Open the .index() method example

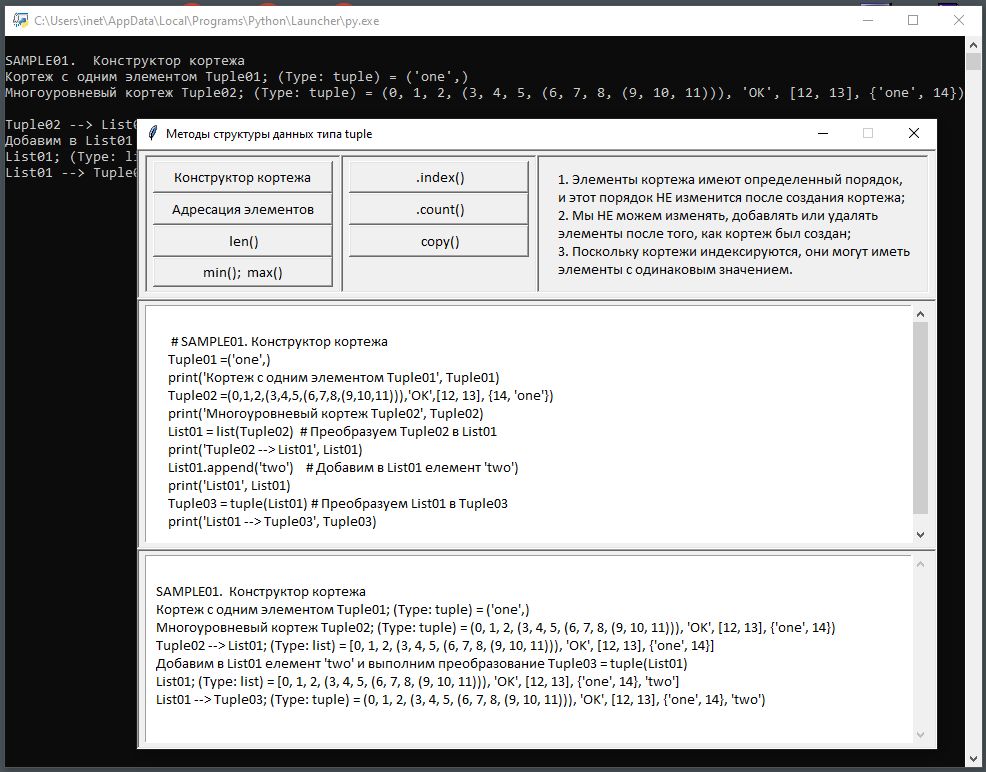coord(439,177)
